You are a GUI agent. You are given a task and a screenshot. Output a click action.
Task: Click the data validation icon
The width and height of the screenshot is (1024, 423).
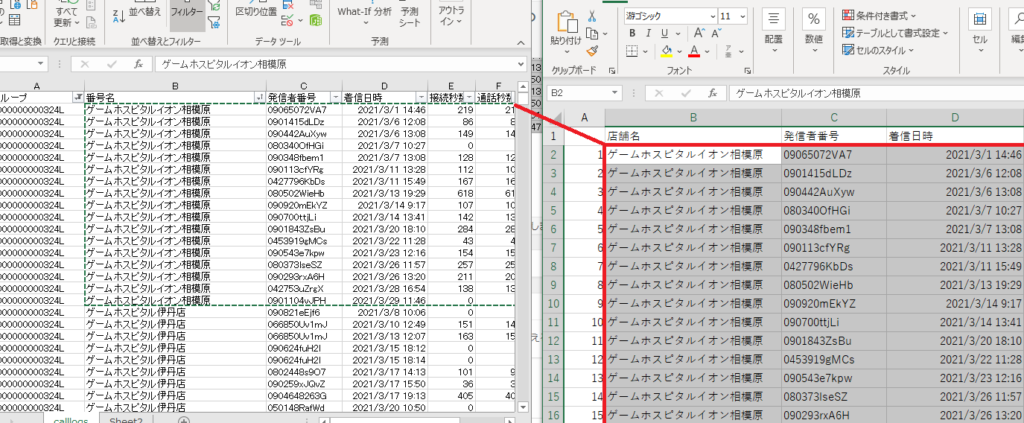(288, 20)
